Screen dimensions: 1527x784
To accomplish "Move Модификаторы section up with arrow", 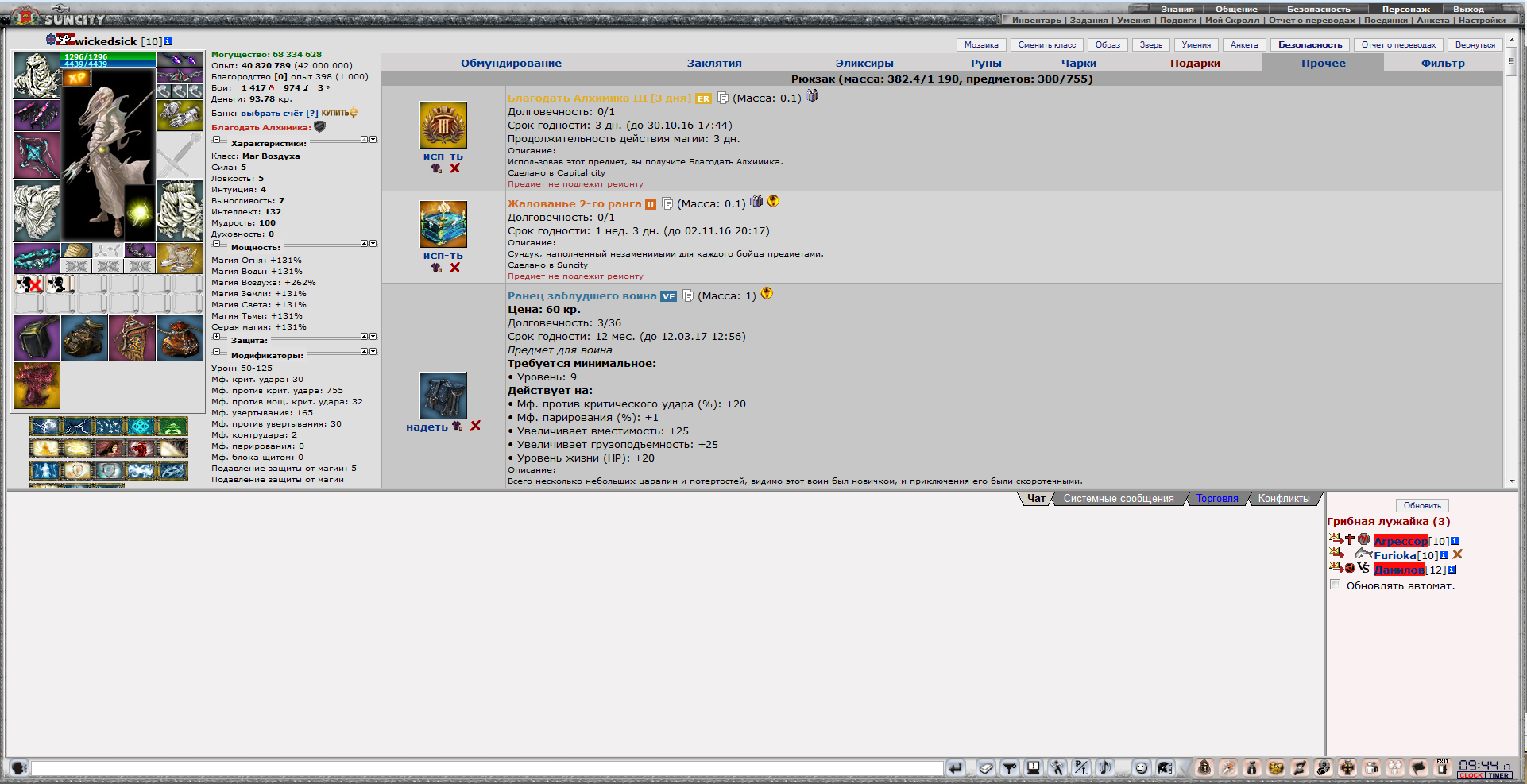I will point(365,351).
